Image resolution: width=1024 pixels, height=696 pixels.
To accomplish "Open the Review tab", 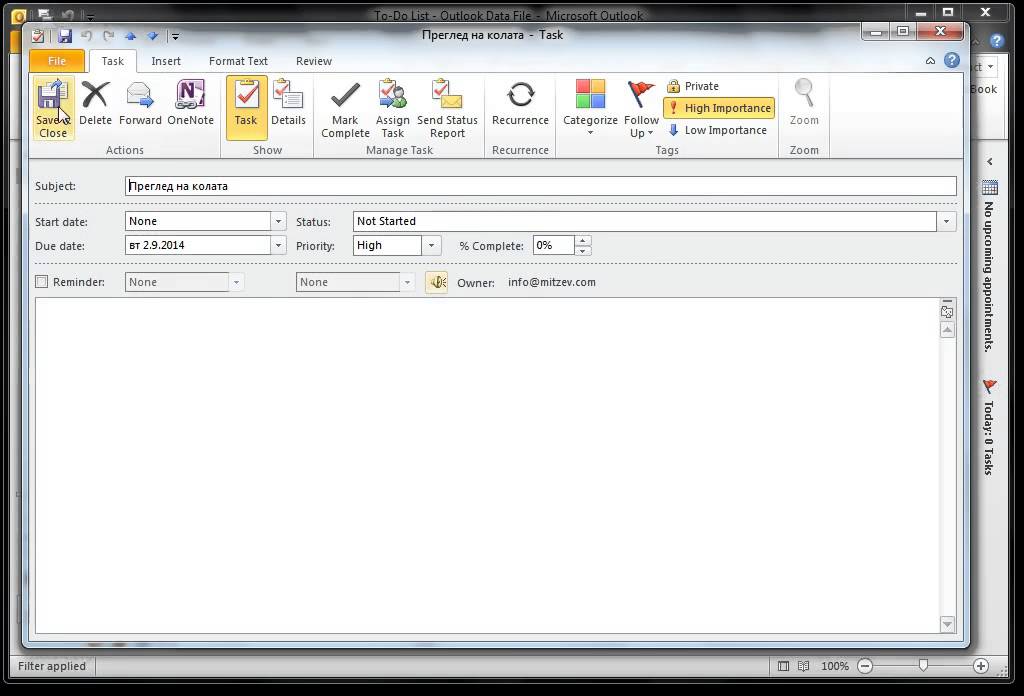I will tap(313, 61).
